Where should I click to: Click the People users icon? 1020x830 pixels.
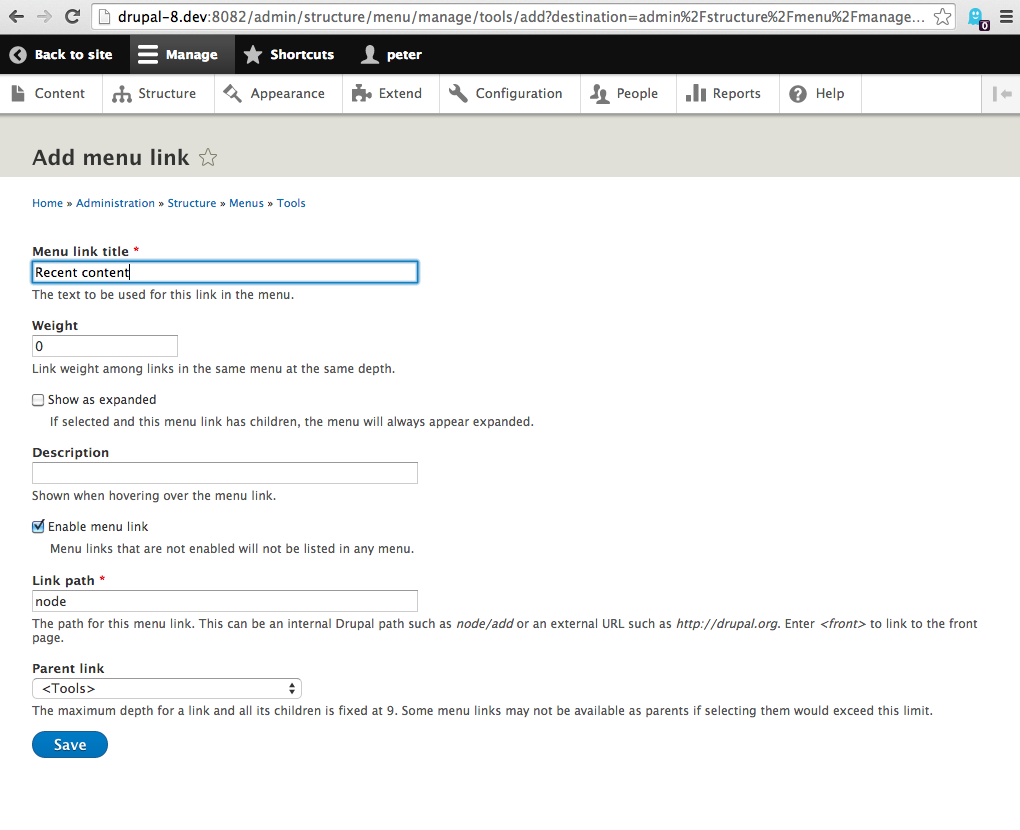(600, 94)
